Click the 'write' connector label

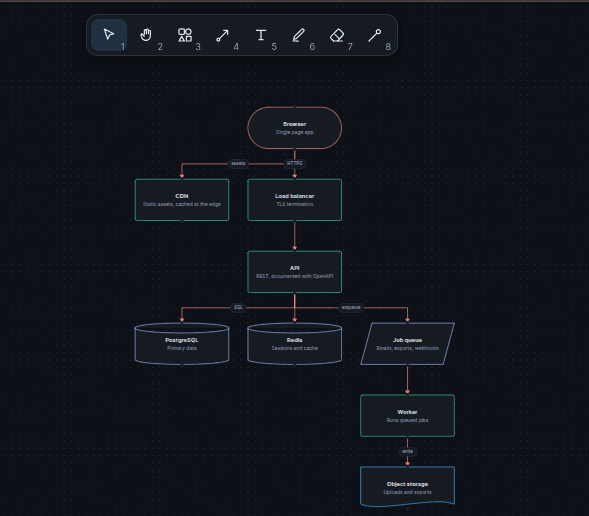click(408, 451)
